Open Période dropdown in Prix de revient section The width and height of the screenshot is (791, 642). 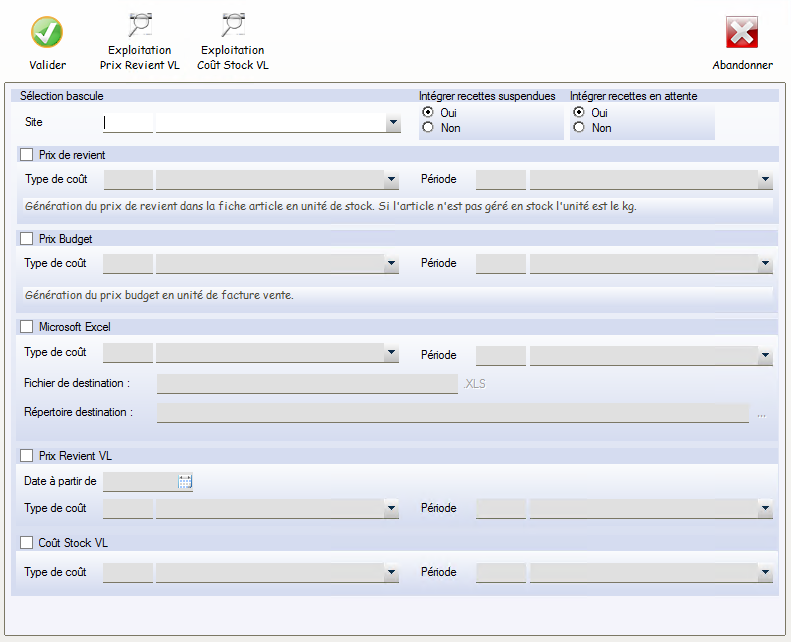pos(765,181)
